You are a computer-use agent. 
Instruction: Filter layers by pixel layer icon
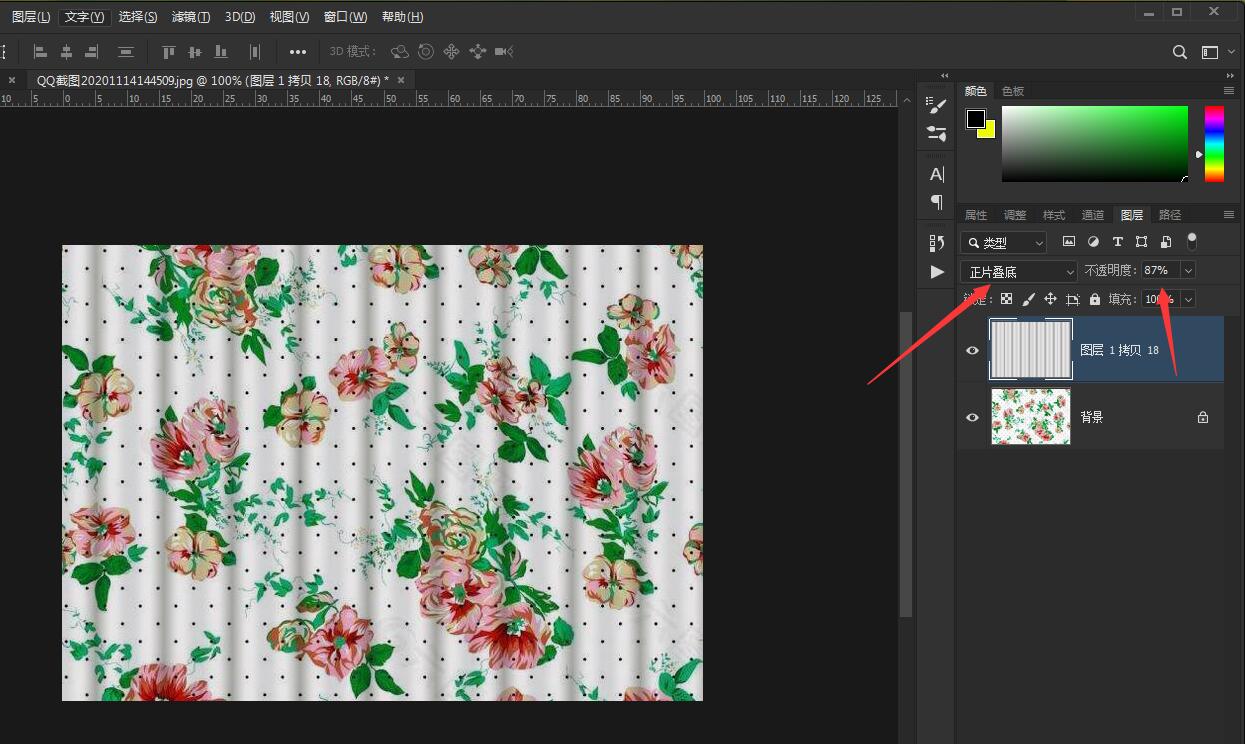1068,241
